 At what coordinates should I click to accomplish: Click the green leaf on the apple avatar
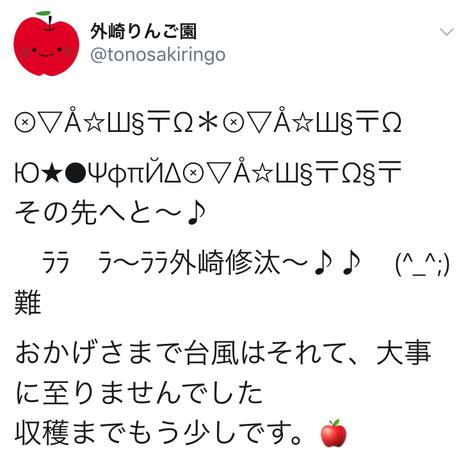pos(43,13)
